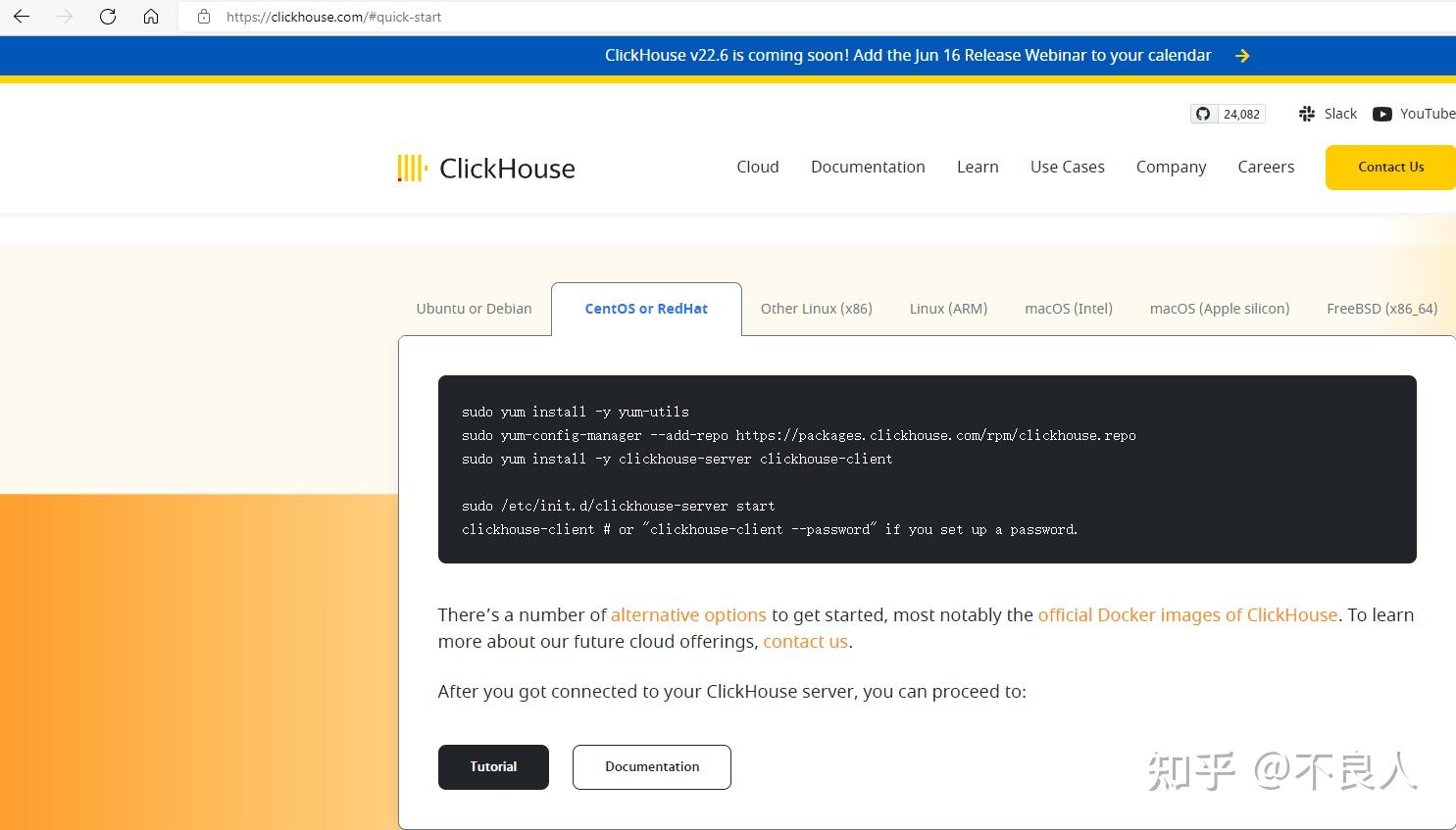Switch to the Linux (ARM) tab
Screen dimensions: 1456x830
pos(947,308)
